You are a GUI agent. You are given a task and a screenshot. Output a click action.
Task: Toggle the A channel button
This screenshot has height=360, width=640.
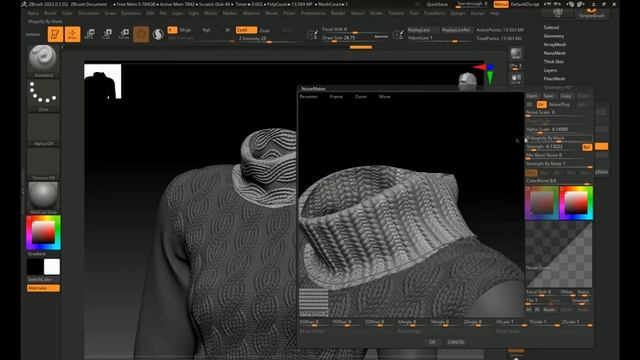coord(172,30)
